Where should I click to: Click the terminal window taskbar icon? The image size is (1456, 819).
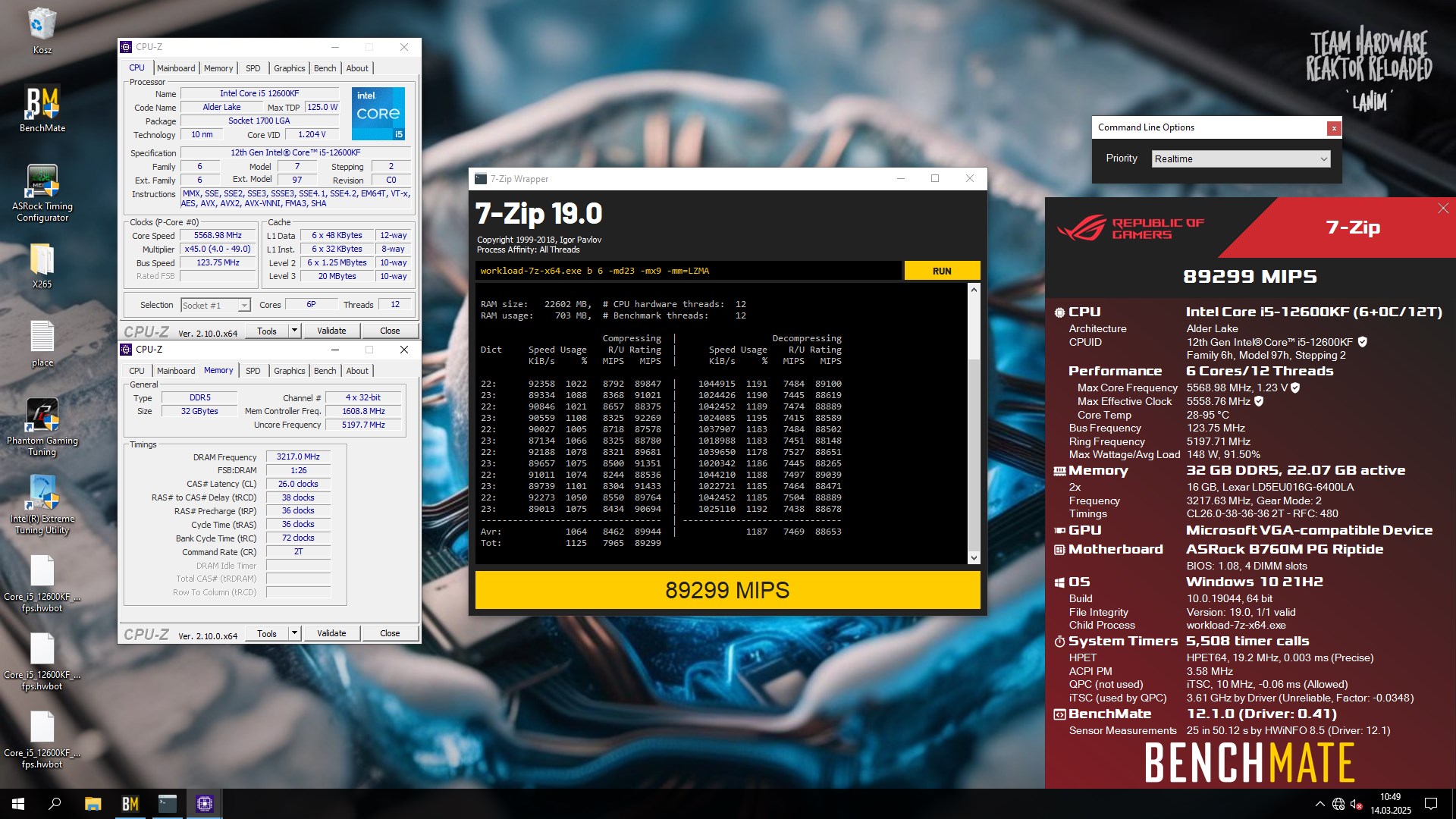[x=167, y=804]
